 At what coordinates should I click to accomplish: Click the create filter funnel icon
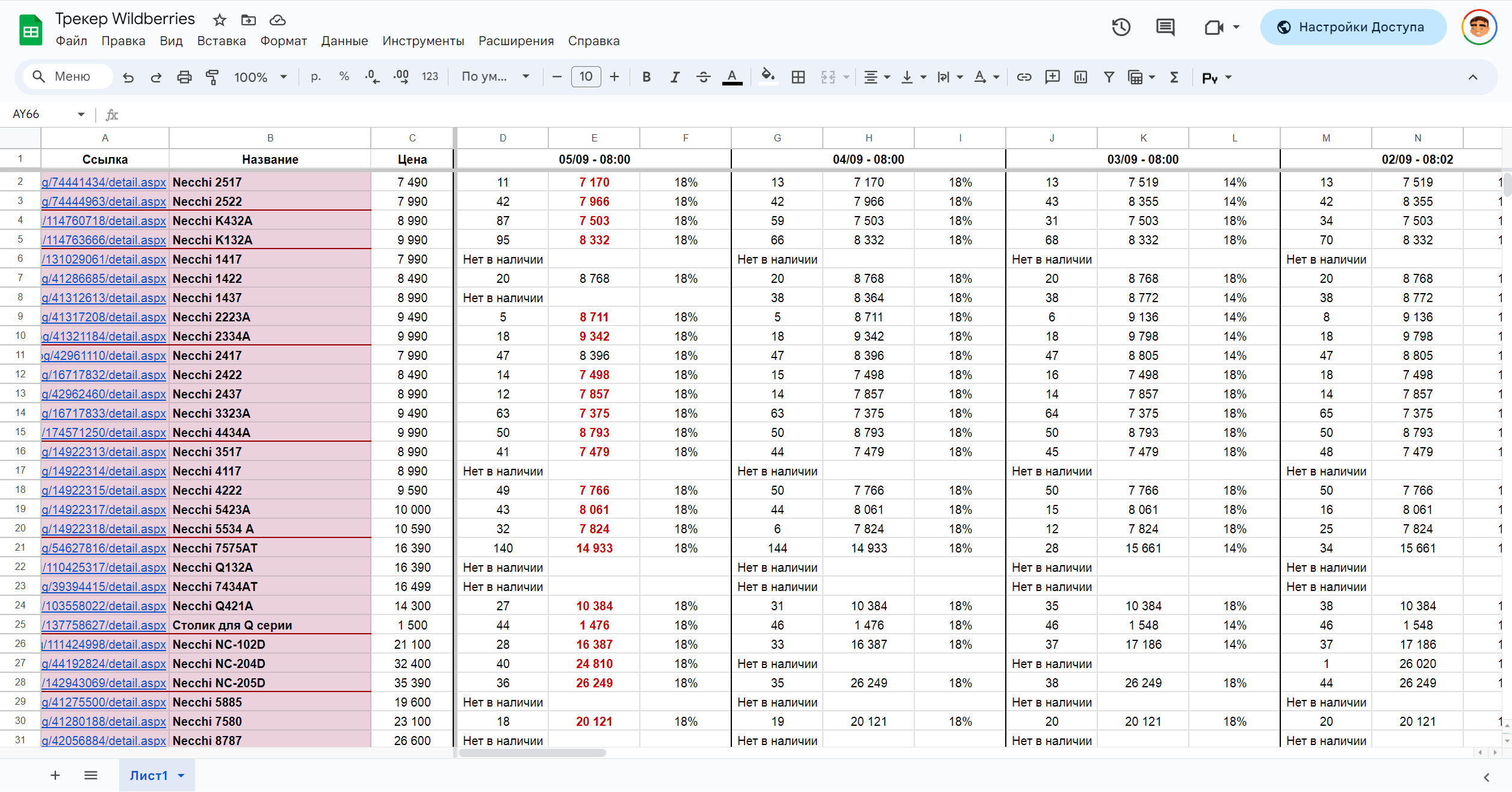[1109, 77]
